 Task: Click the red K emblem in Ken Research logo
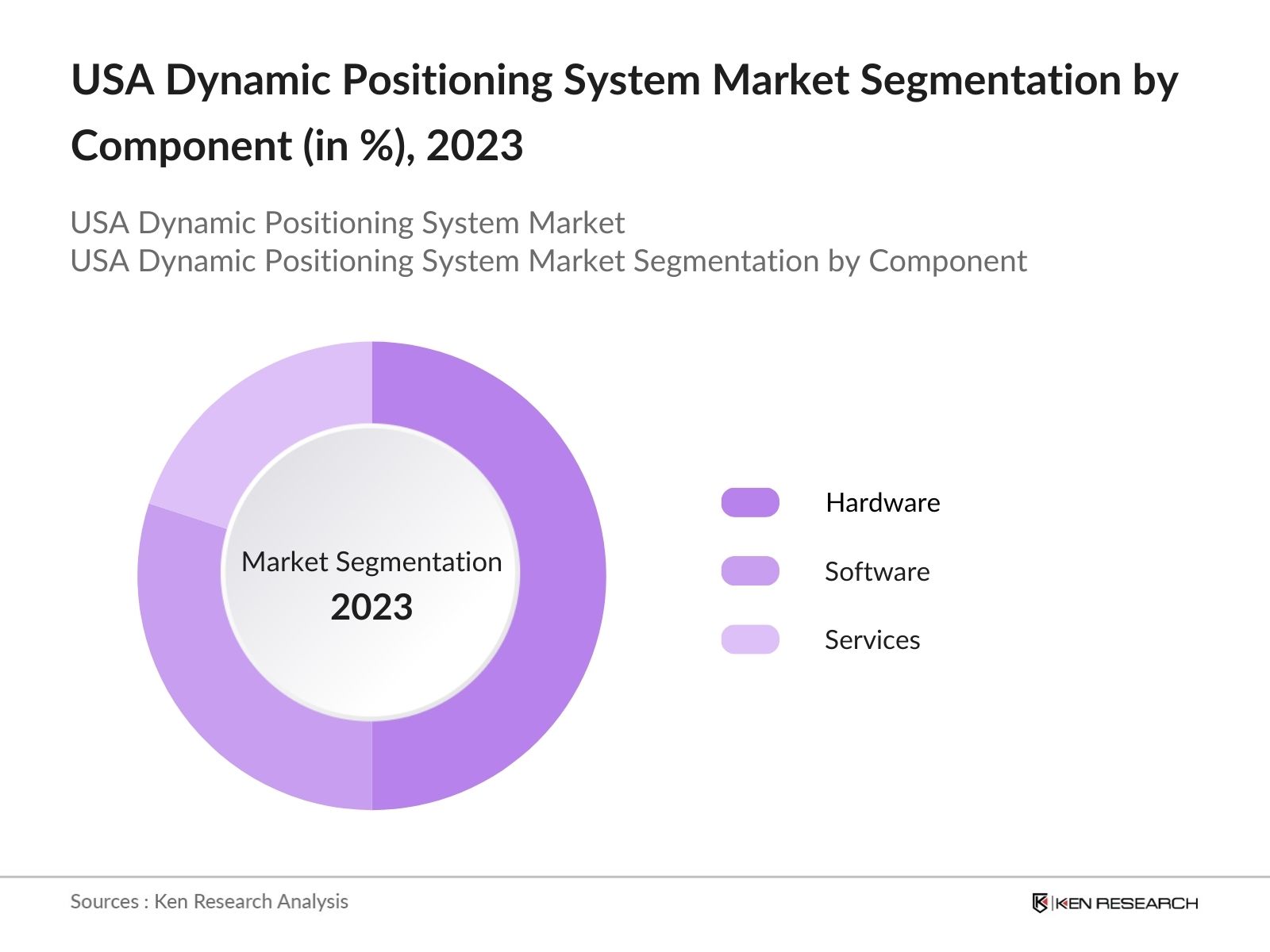[1040, 902]
